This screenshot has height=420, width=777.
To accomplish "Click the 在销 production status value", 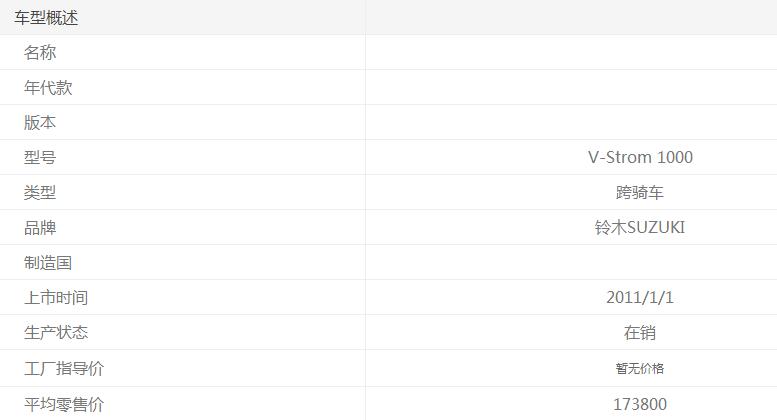I will point(640,333).
